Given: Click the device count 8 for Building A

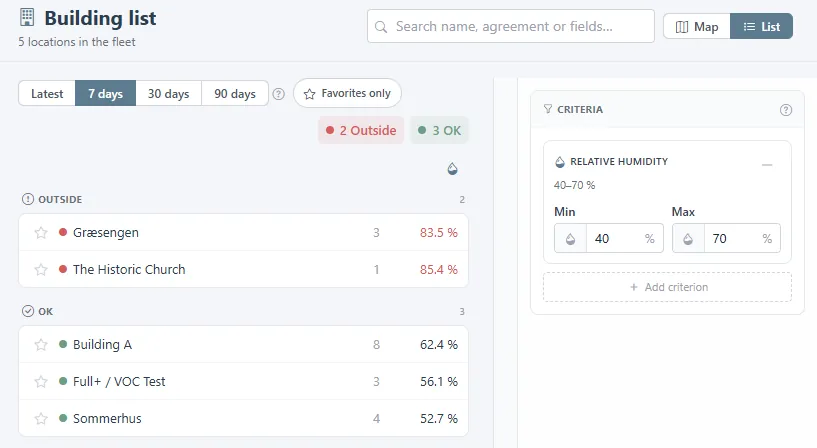Looking at the screenshot, I should coord(376,345).
